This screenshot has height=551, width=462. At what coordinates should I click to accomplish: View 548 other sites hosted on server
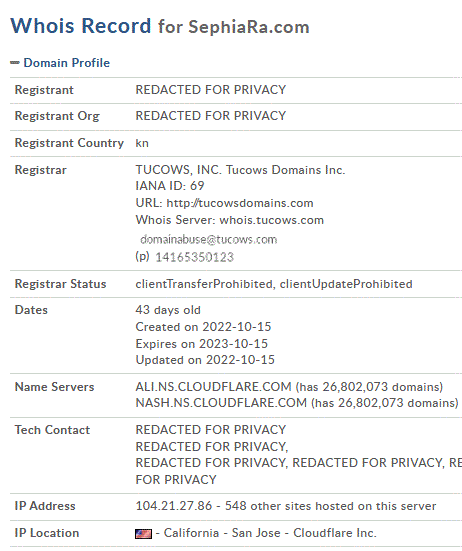tap(330, 506)
